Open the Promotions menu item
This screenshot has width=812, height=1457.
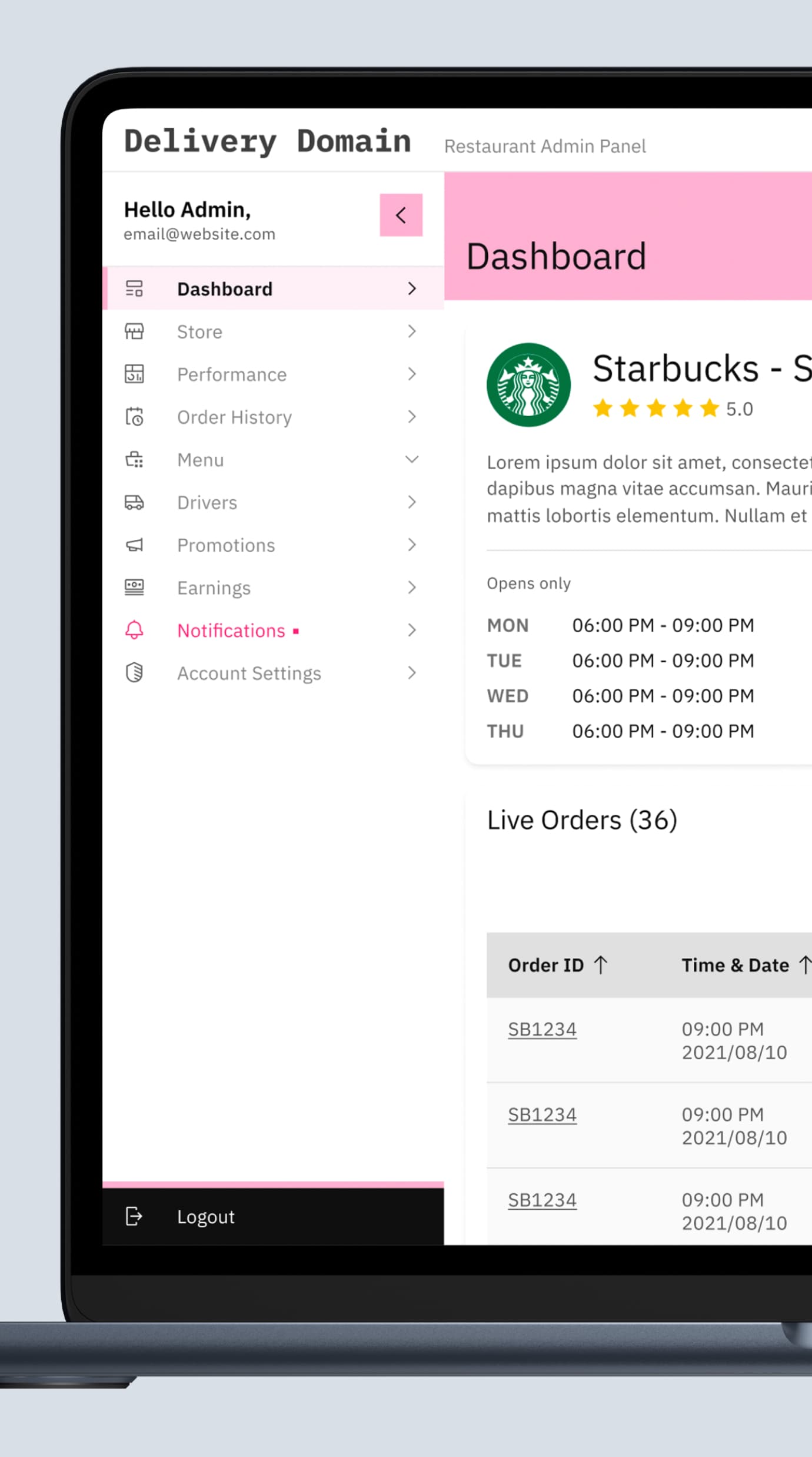(273, 545)
